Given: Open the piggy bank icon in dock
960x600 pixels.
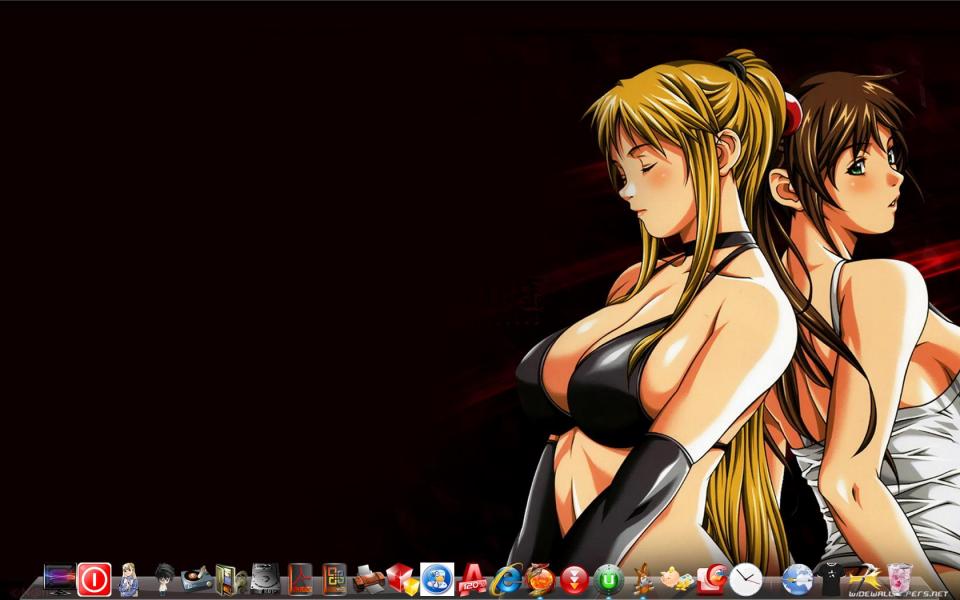Looking at the screenshot, I should click(x=677, y=579).
